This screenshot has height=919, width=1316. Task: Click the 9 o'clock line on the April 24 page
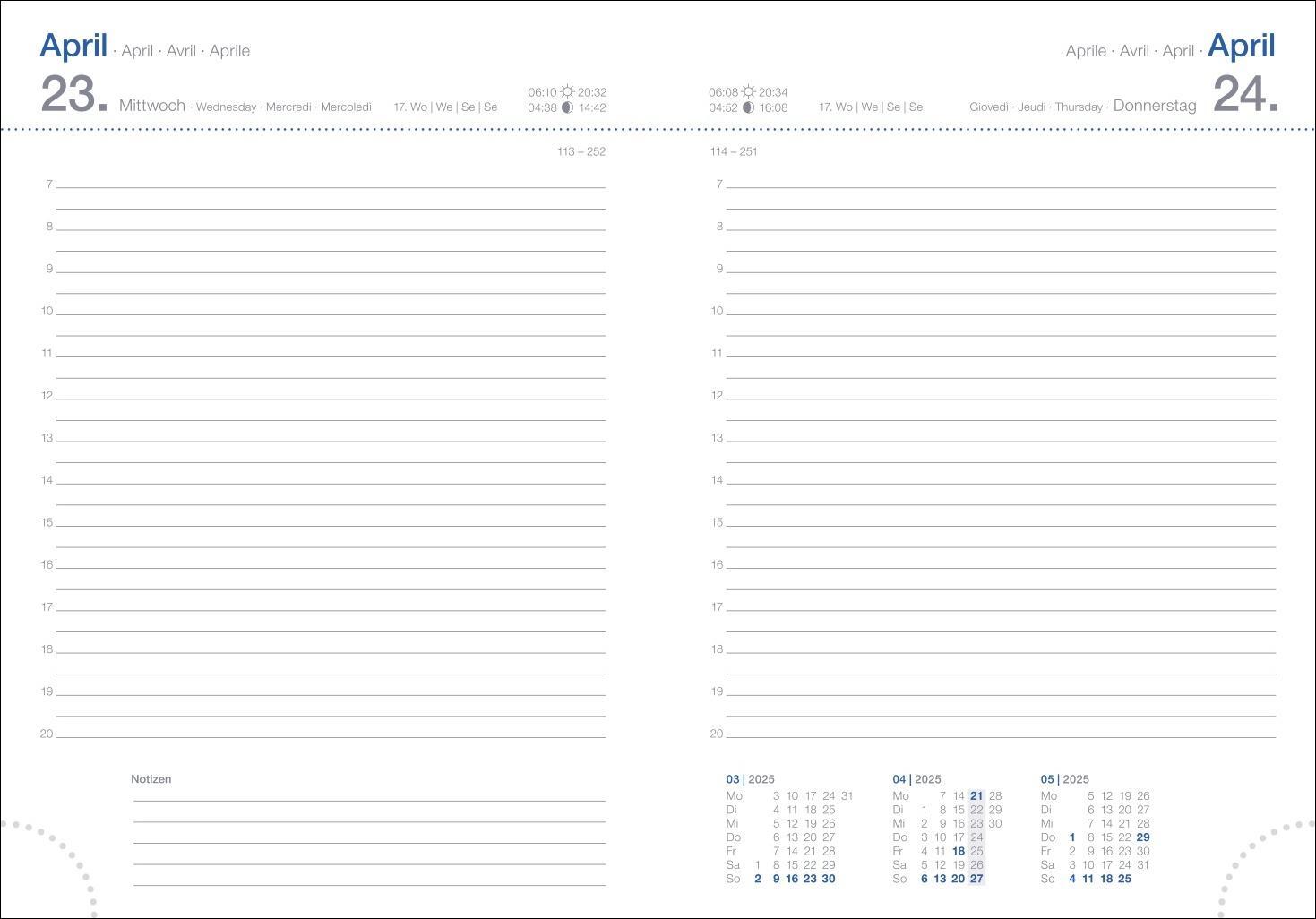(1001, 272)
